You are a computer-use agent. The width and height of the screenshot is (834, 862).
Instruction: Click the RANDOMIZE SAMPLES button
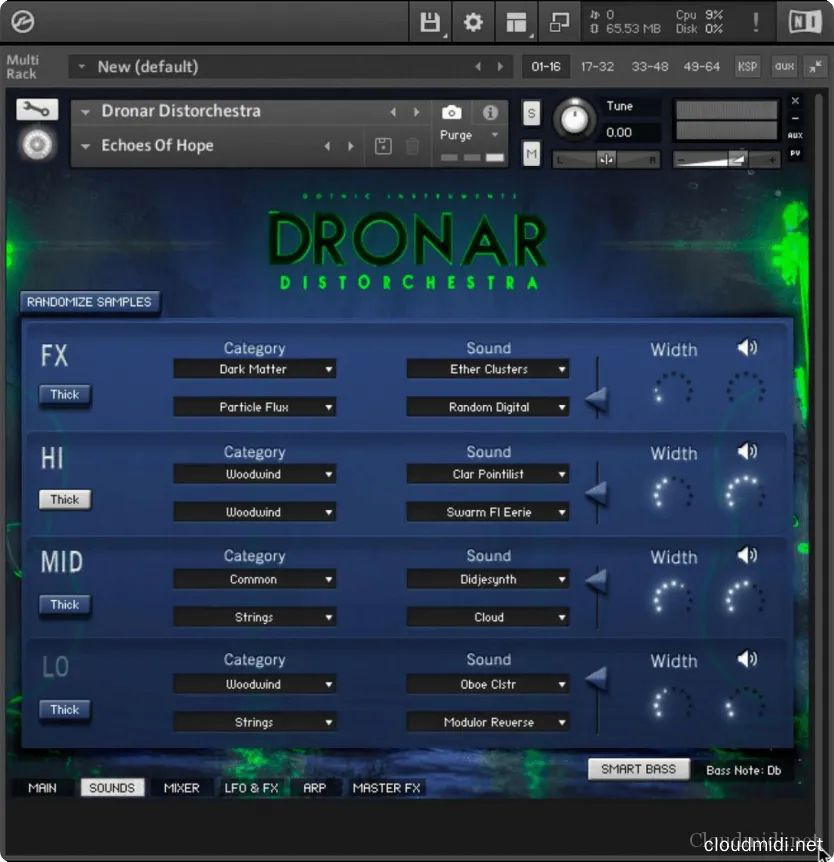[89, 302]
